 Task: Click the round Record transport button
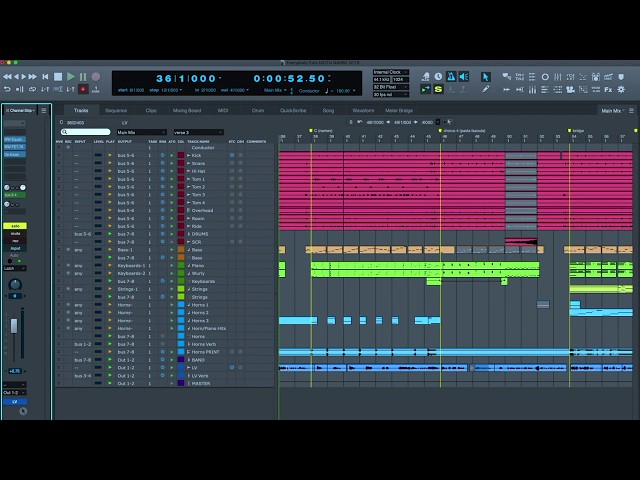(96, 76)
